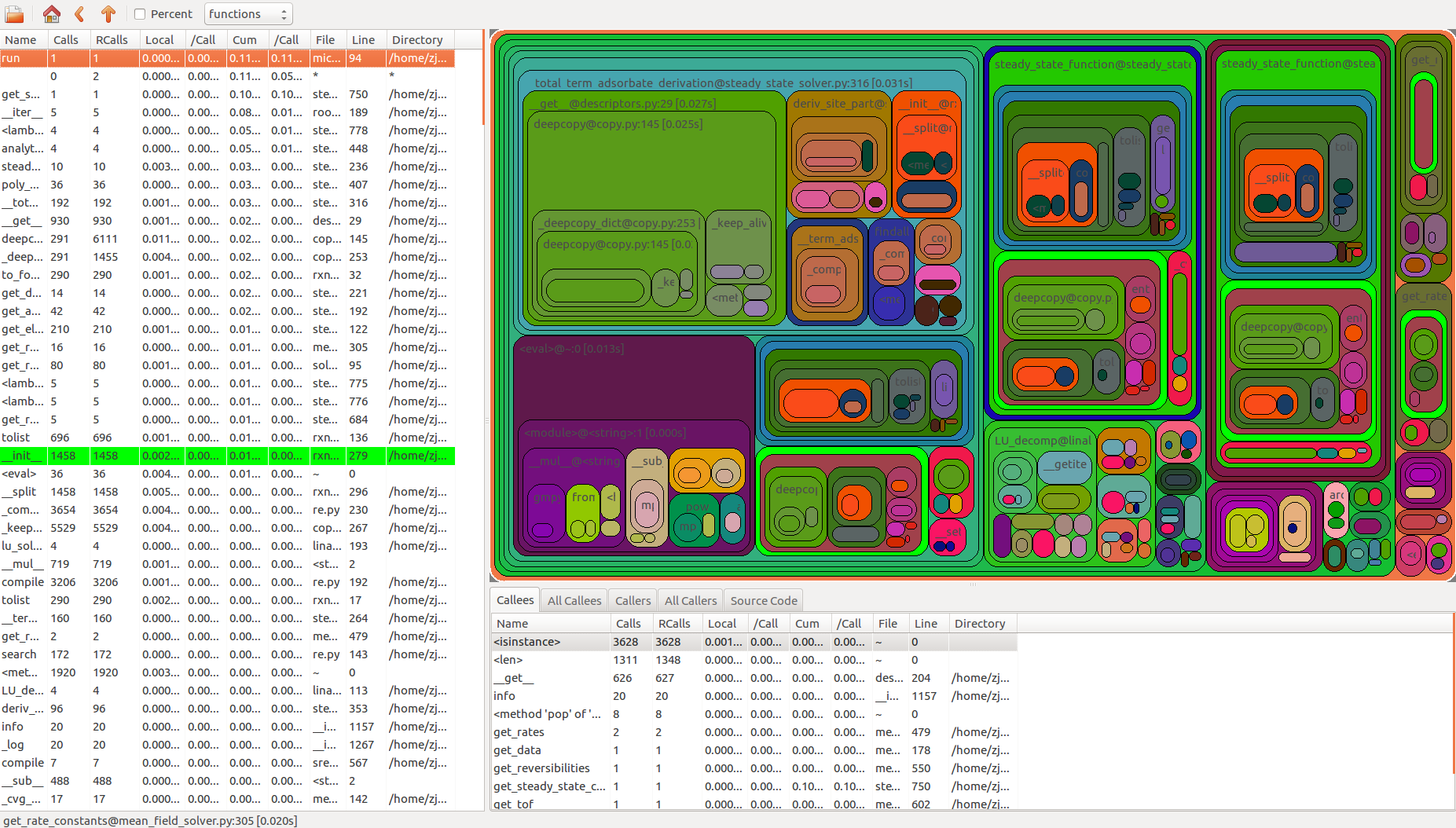The width and height of the screenshot is (1456, 828).
Task: Go back using the left arrow icon
Action: [79, 14]
